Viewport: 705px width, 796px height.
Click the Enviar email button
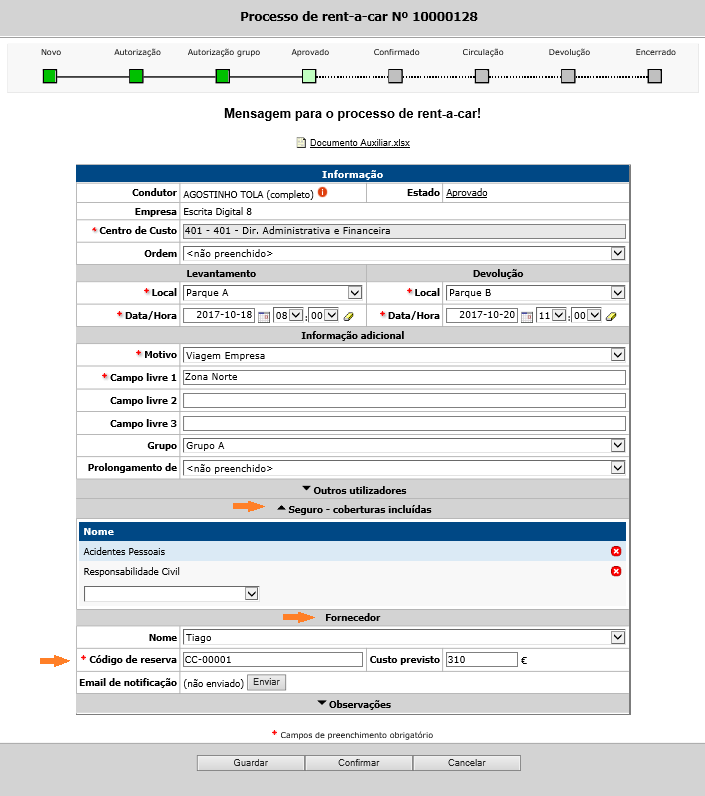pyautogui.click(x=266, y=682)
